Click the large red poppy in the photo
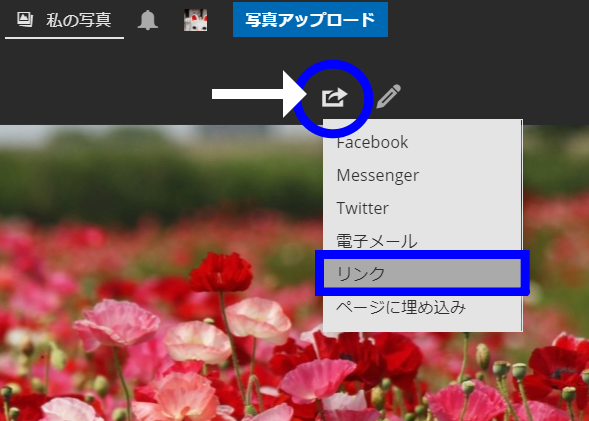This screenshot has height=421, width=589. point(221,272)
